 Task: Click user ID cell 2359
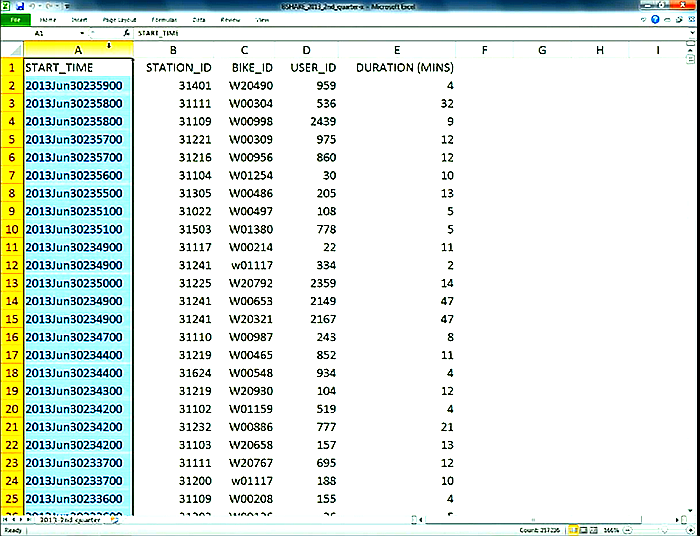coord(306,283)
